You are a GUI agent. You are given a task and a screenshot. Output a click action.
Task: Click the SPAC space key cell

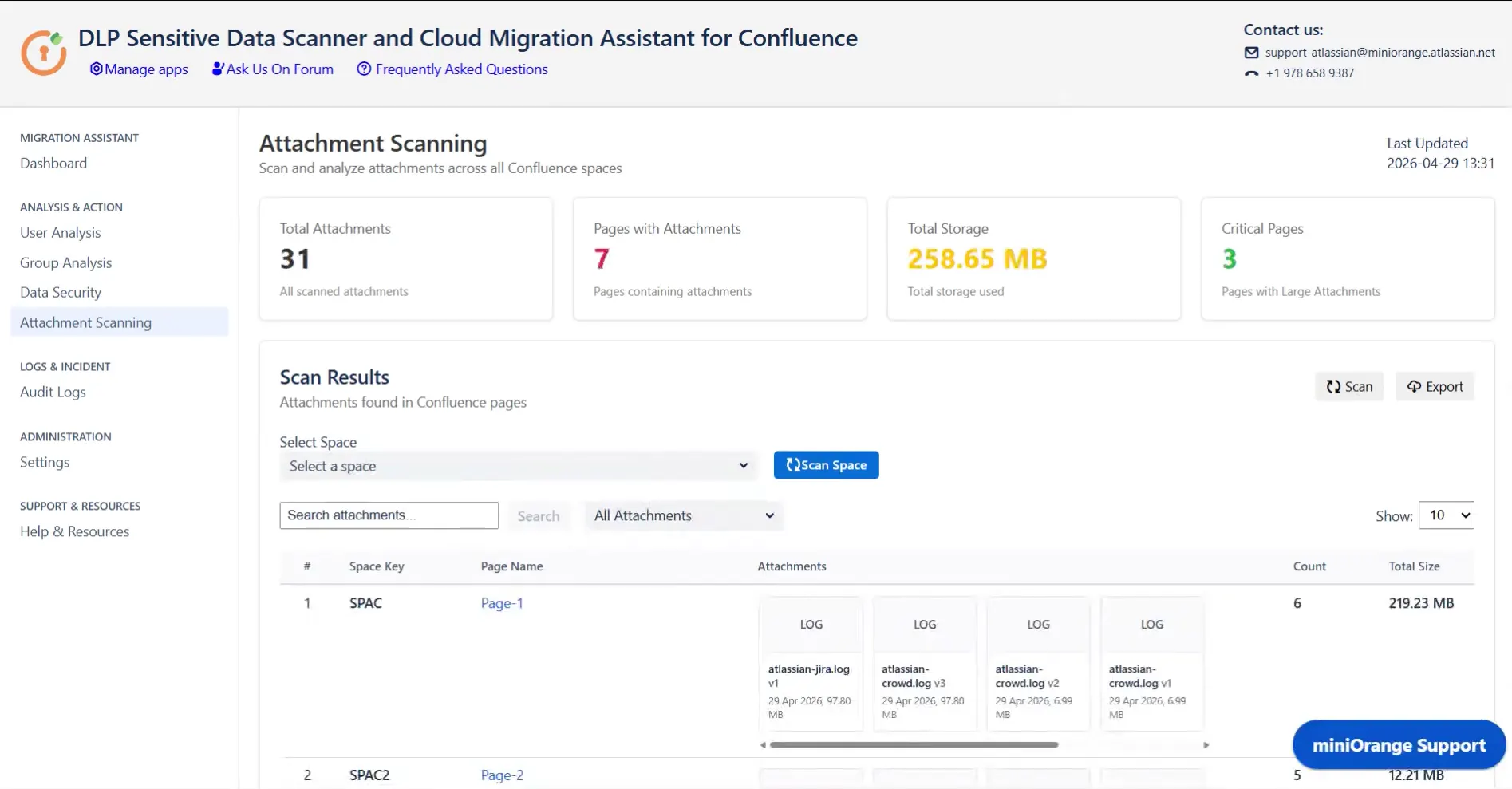[x=365, y=603]
